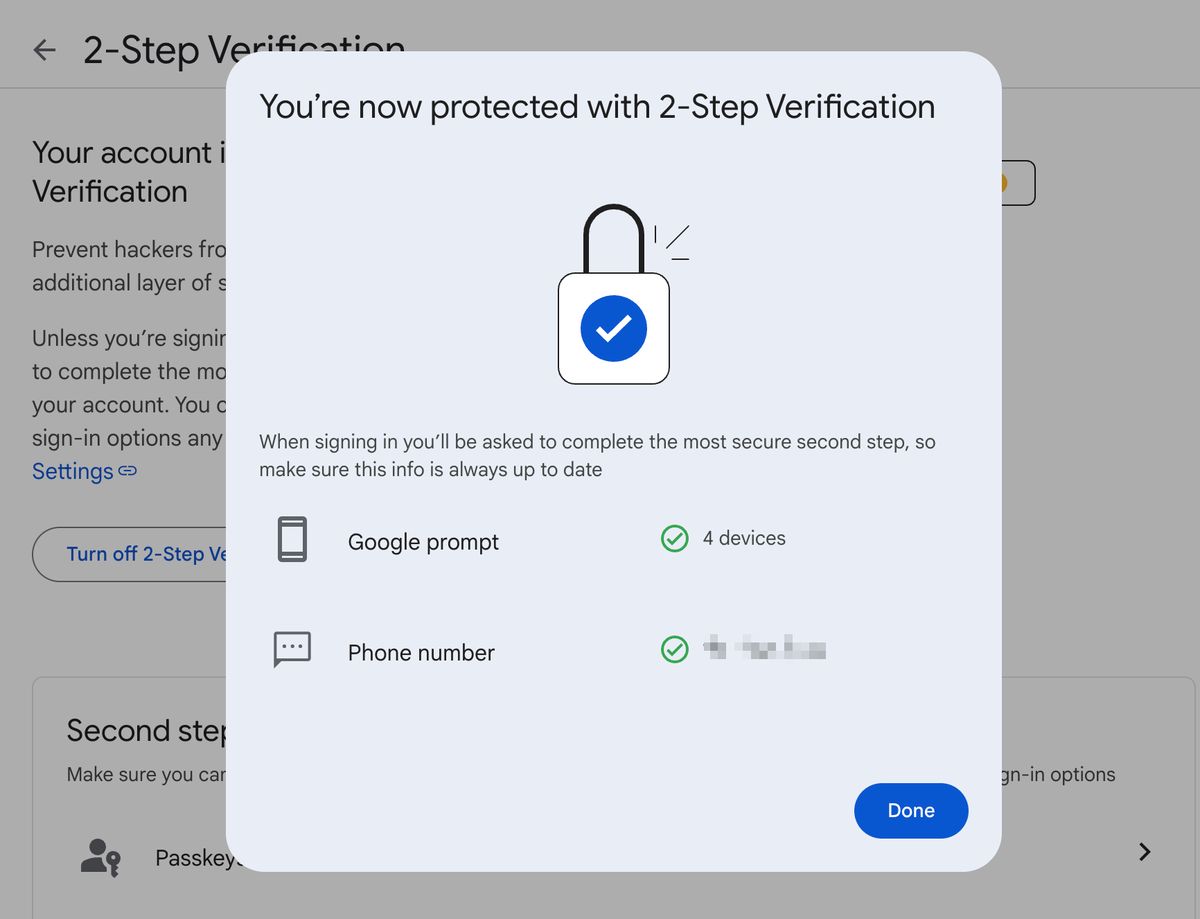Click the blurred phone number value
Screen dimensions: 1200x919
tap(765, 650)
